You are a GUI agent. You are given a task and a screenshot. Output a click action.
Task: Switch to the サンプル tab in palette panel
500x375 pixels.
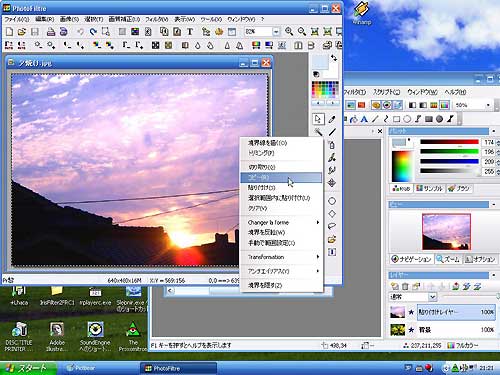429,188
